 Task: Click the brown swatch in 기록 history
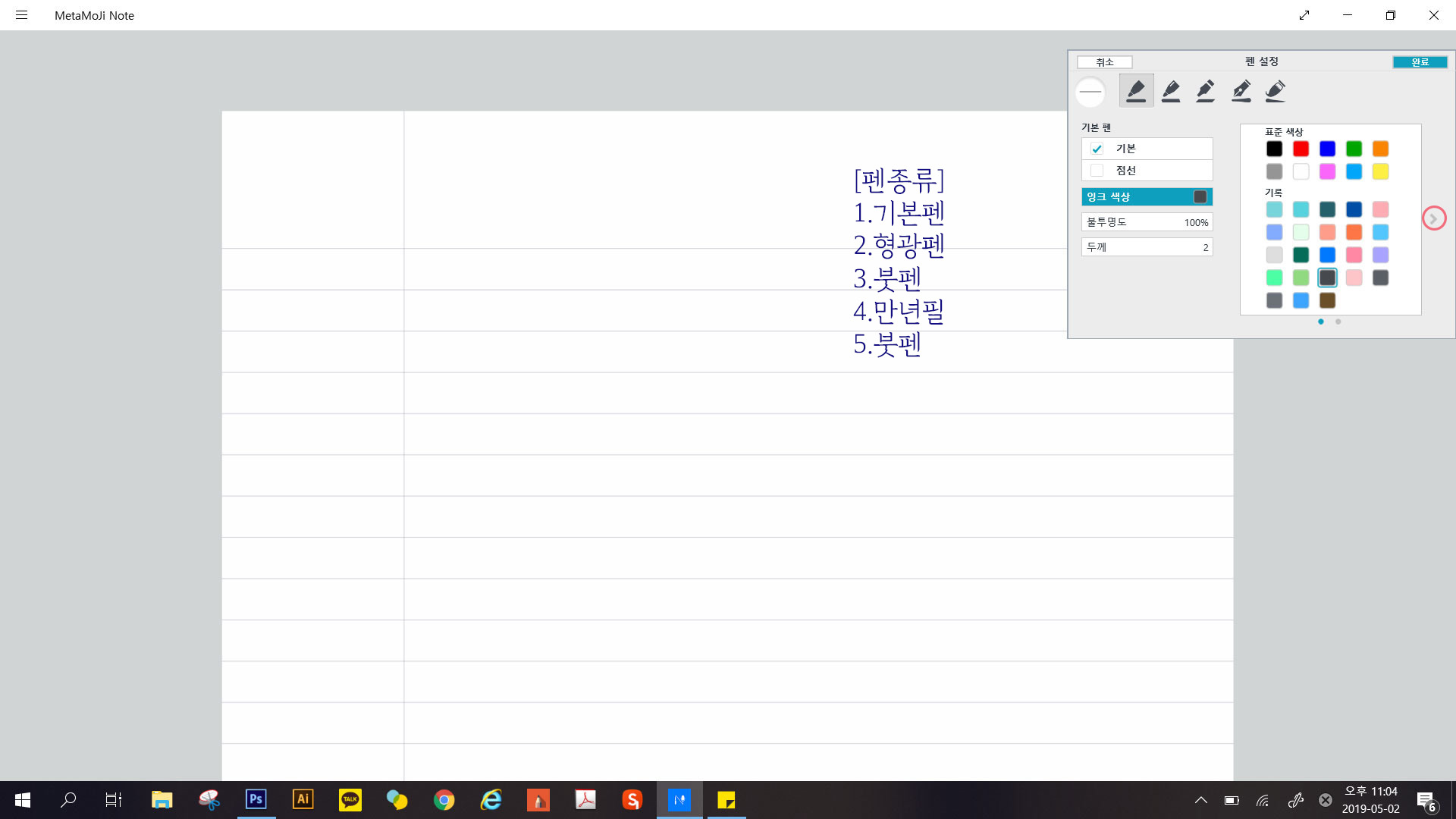[1327, 300]
